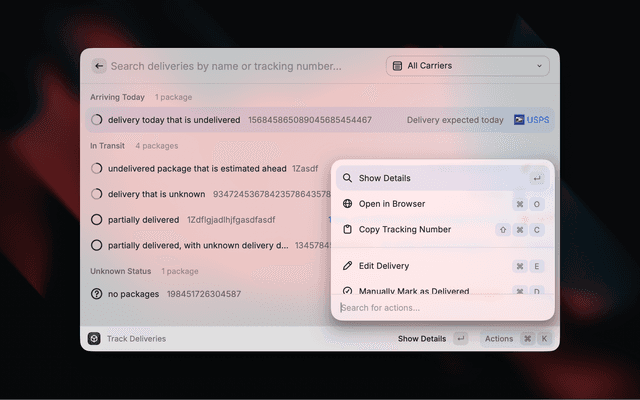640x400 pixels.
Task: Click the USPS carrier tag
Action: point(532,120)
